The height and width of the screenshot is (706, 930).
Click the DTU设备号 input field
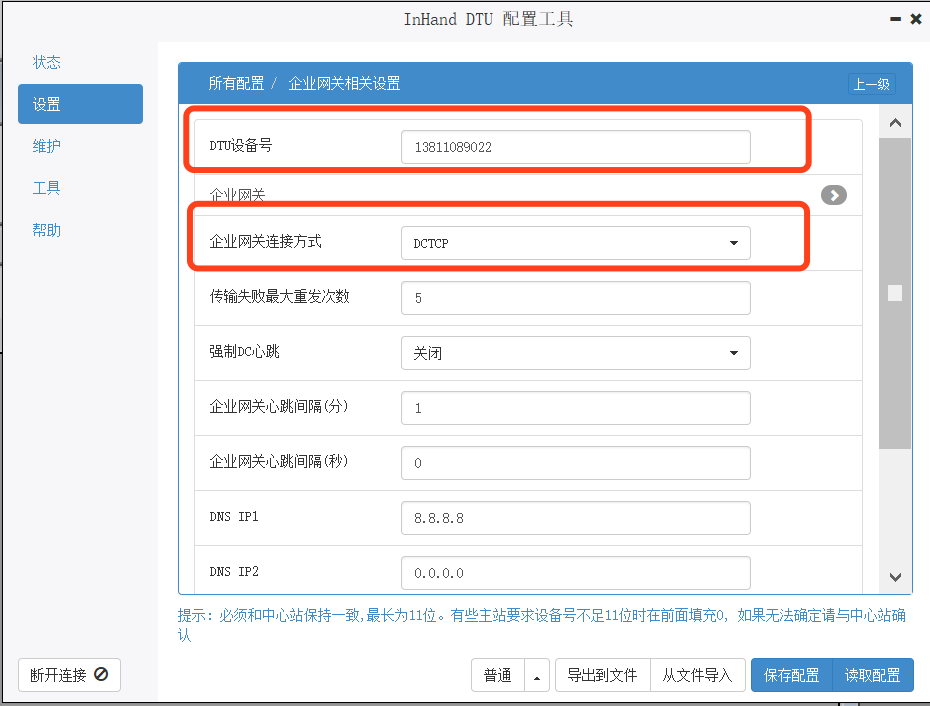pos(575,147)
